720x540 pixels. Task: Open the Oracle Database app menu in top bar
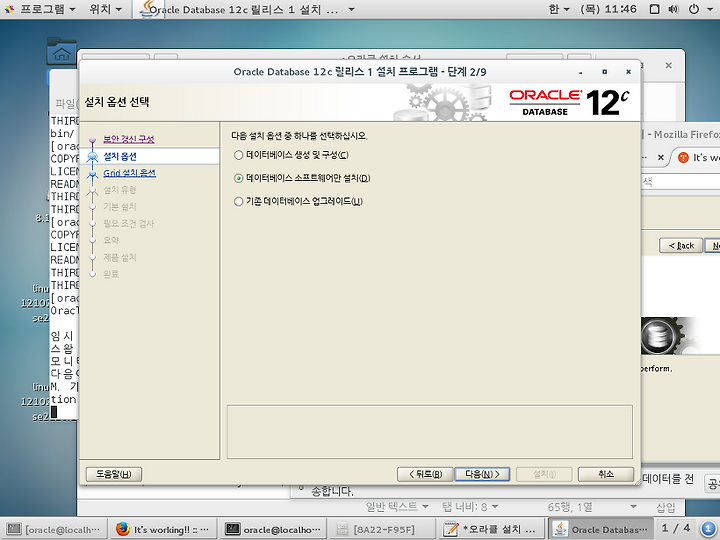tap(252, 9)
